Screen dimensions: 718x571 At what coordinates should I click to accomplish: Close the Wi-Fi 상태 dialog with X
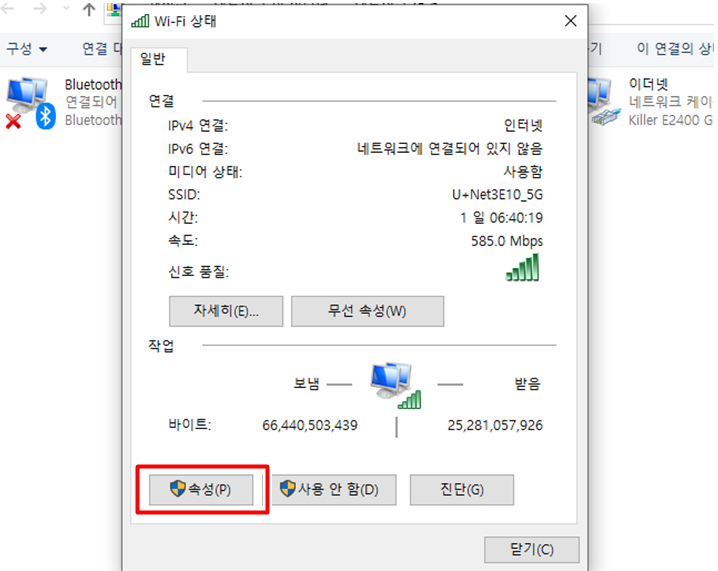point(571,21)
